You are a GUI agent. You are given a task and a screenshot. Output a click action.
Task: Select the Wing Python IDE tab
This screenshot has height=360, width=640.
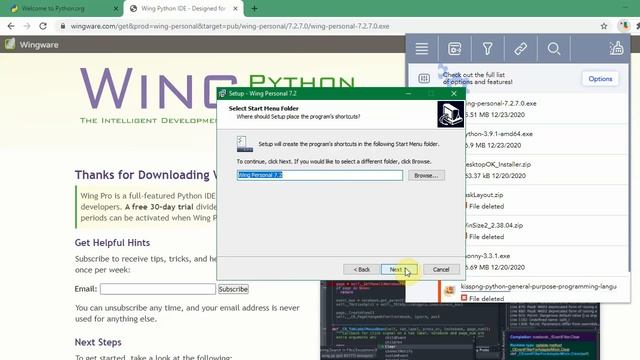pos(183,8)
